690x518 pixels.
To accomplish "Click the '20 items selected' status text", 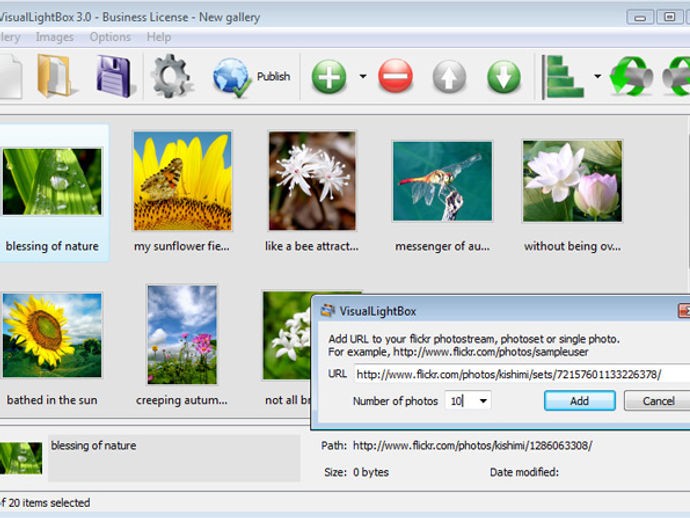I will click(49, 503).
